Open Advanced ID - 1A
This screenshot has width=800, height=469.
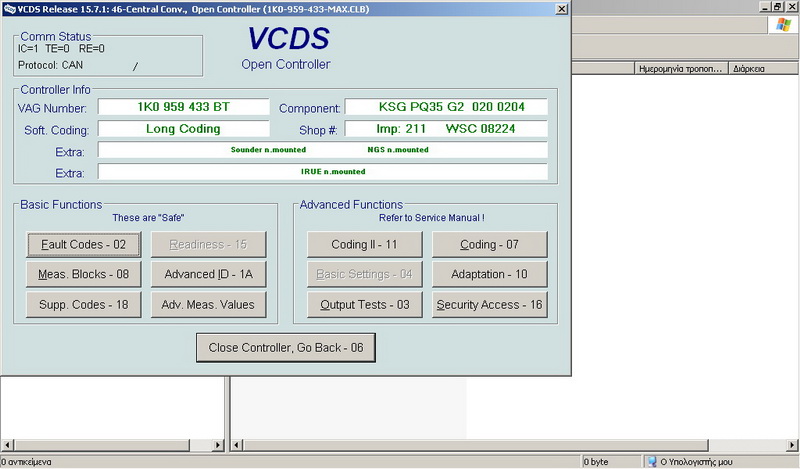point(208,275)
